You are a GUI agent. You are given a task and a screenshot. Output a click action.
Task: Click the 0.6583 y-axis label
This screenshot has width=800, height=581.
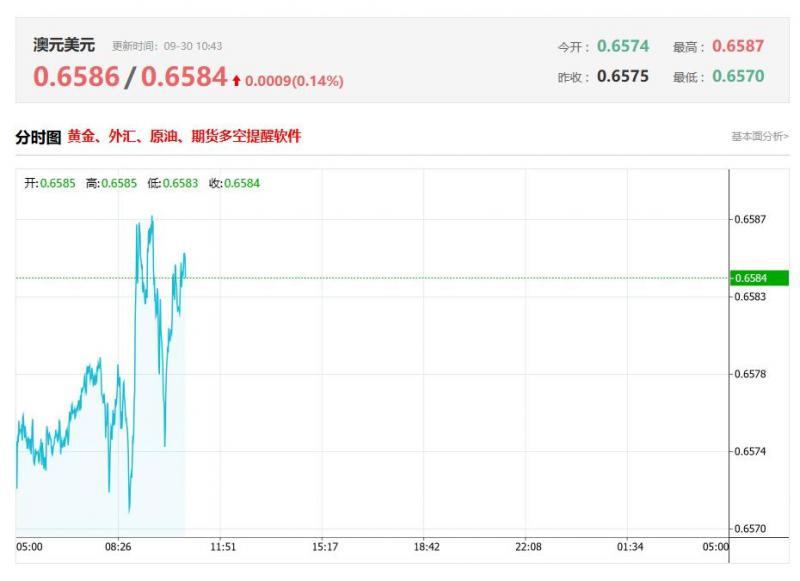coord(750,297)
